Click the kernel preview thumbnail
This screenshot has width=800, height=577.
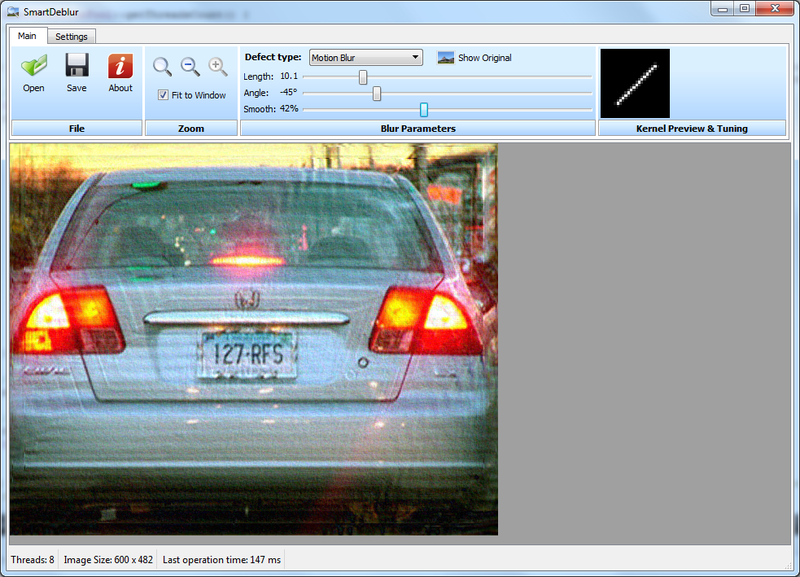point(634,82)
